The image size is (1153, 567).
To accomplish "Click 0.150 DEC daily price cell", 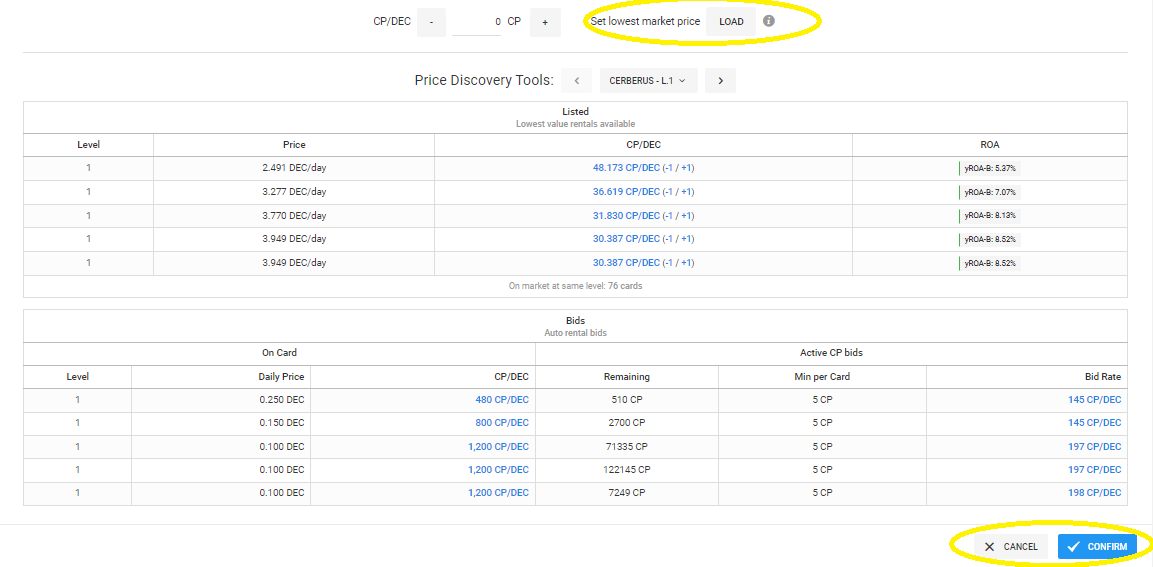I will (221, 423).
